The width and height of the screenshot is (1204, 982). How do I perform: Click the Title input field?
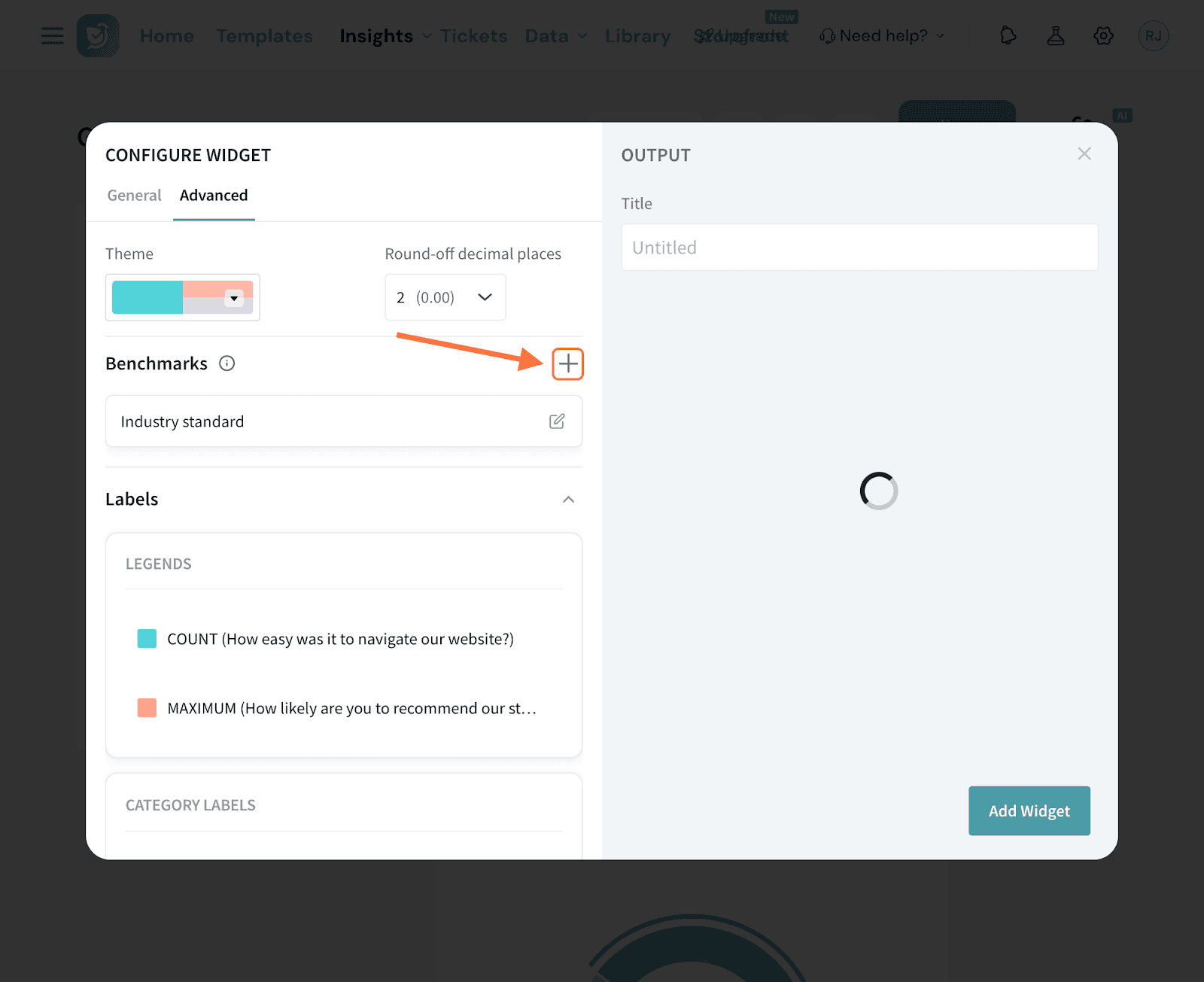tap(859, 248)
